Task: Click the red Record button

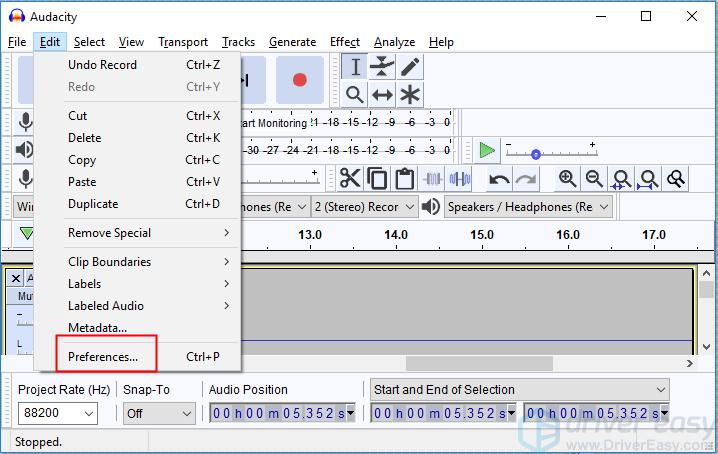Action: pyautogui.click(x=299, y=80)
